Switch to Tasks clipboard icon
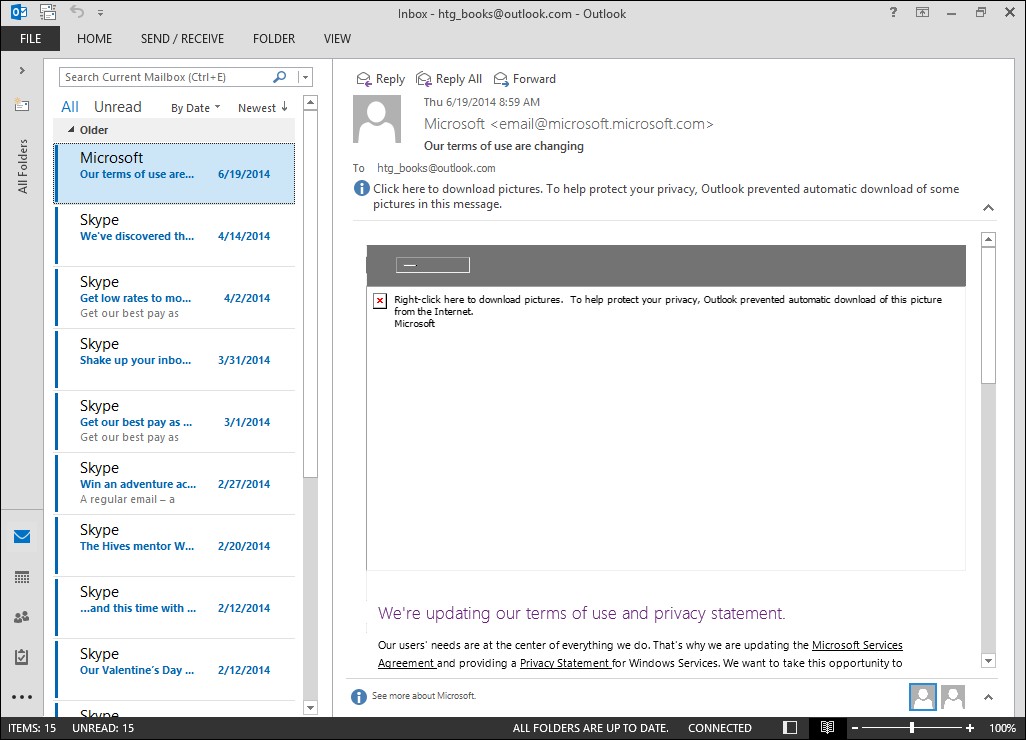Image resolution: width=1026 pixels, height=740 pixels. tap(22, 656)
